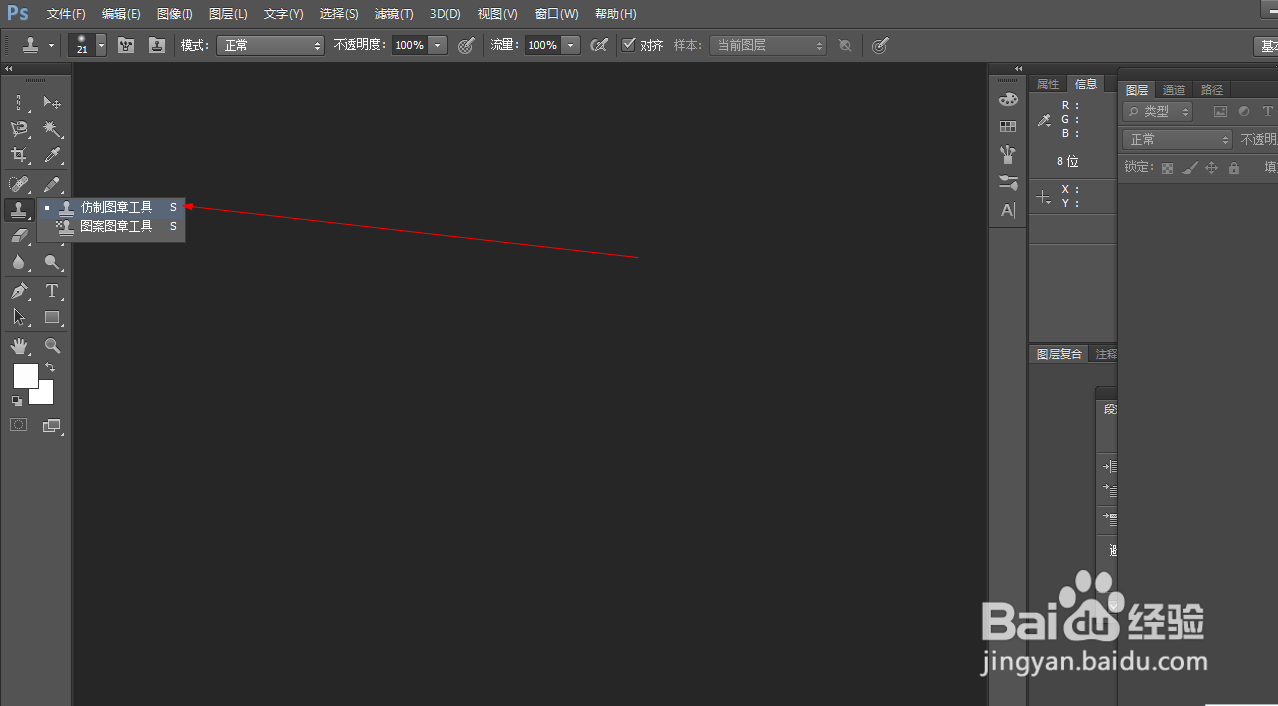Open the layer blend mode 正常 dropdown
Image resolution: width=1278 pixels, height=706 pixels.
[1178, 139]
